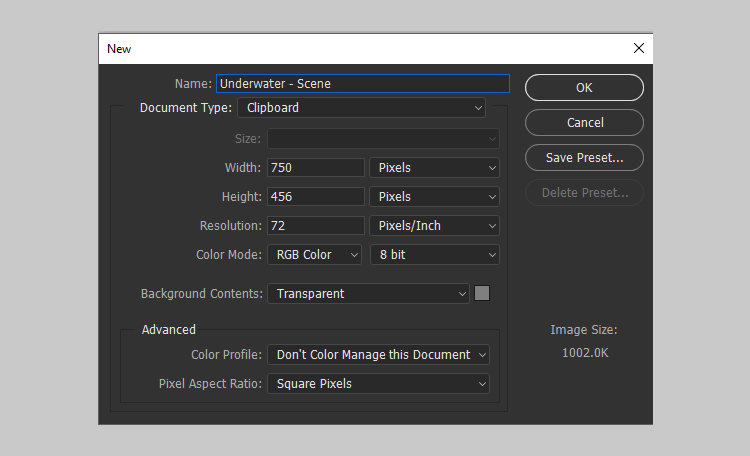750x456 pixels.
Task: Click the Advanced section label
Action: click(169, 330)
